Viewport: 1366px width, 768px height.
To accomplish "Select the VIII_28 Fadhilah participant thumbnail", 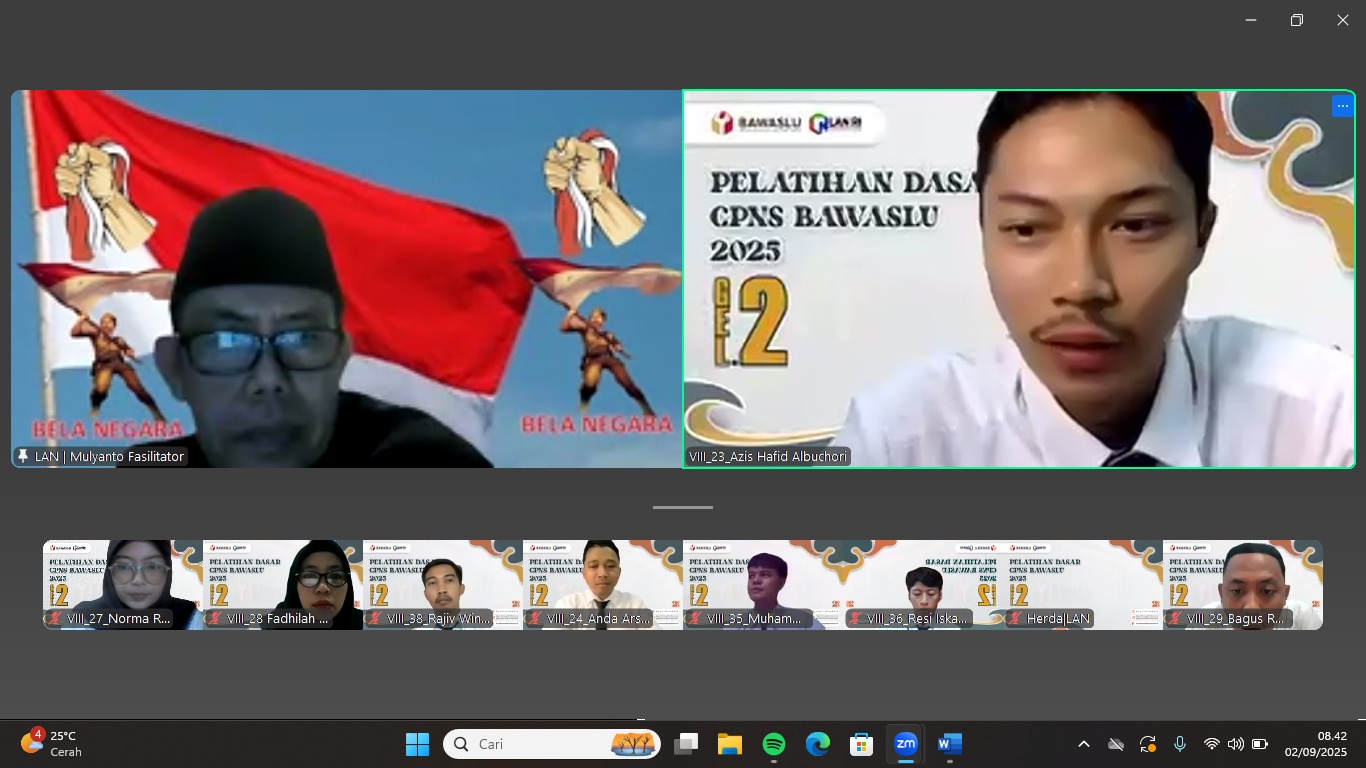I will [283, 584].
